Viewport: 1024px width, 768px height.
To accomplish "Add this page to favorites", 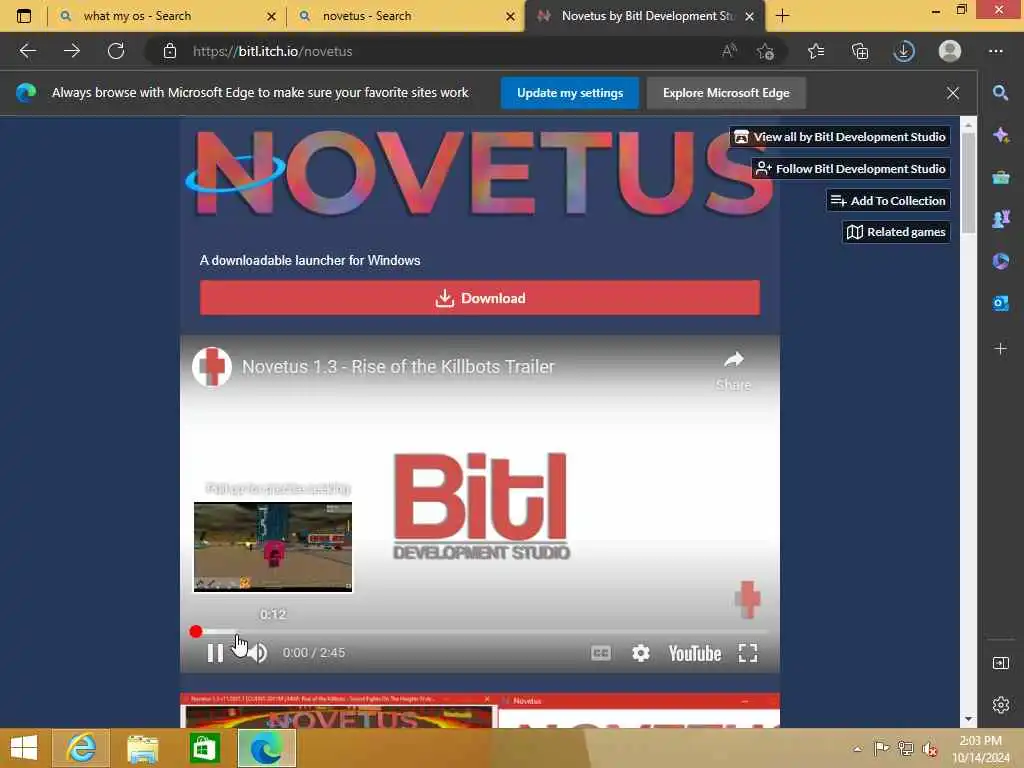I will click(x=765, y=51).
